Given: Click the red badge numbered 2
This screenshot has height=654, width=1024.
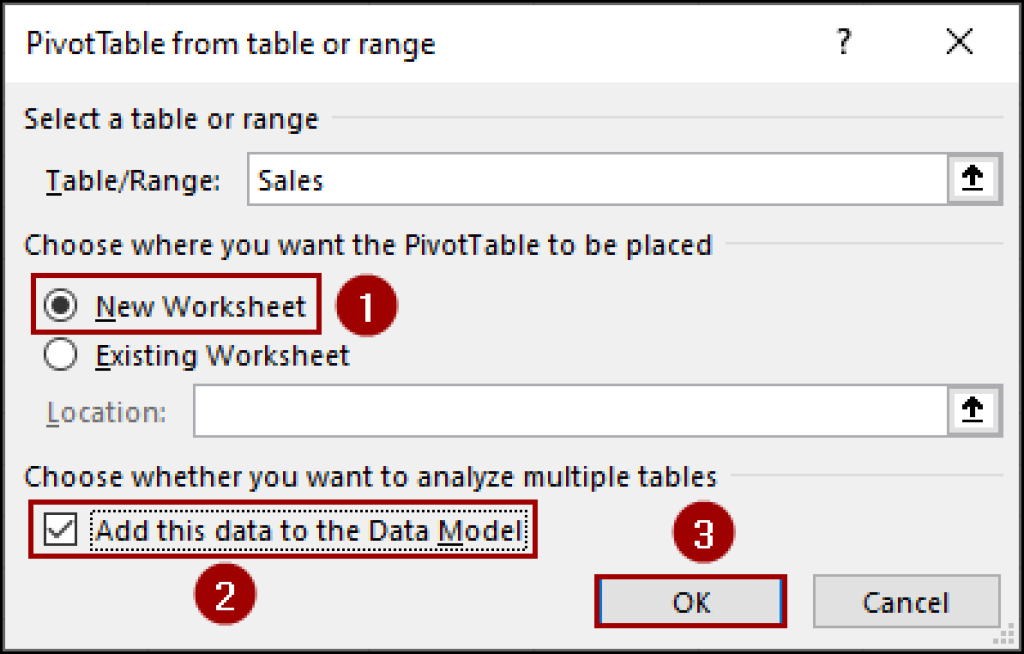Looking at the screenshot, I should point(225,593).
